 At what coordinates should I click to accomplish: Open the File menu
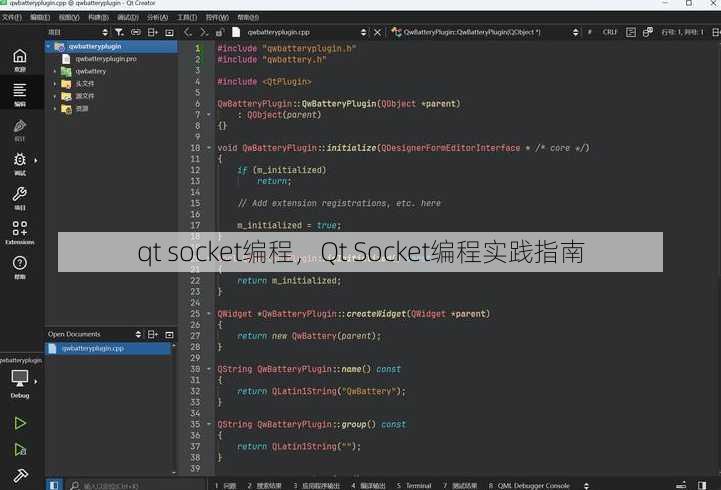click(11, 17)
